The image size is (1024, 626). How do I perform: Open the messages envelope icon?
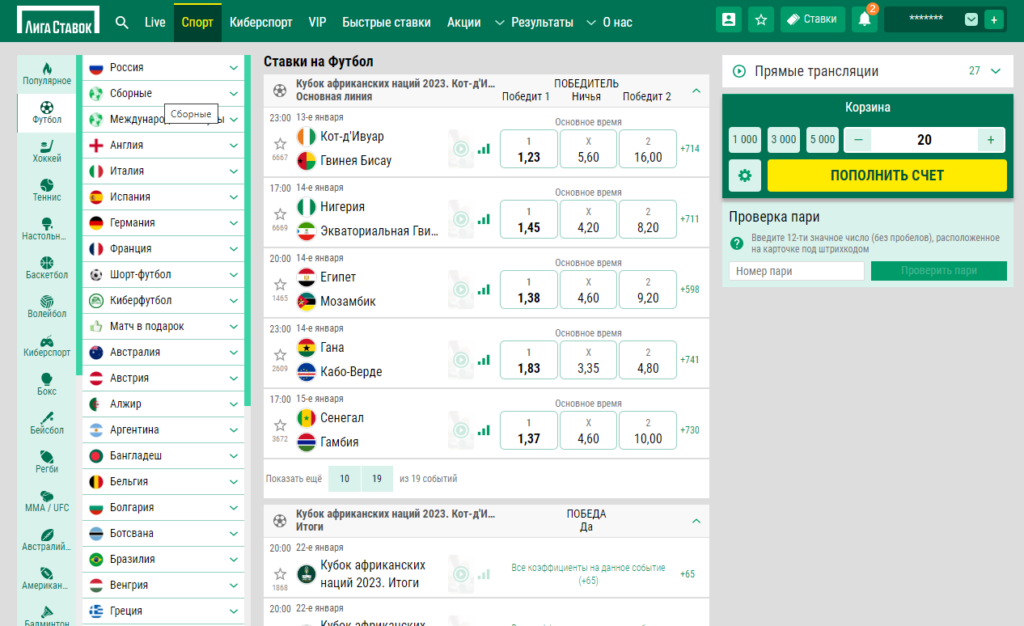point(971,20)
